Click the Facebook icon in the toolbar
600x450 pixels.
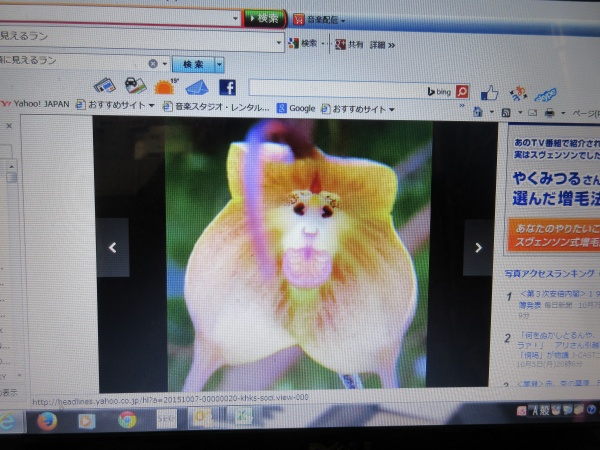coord(227,87)
